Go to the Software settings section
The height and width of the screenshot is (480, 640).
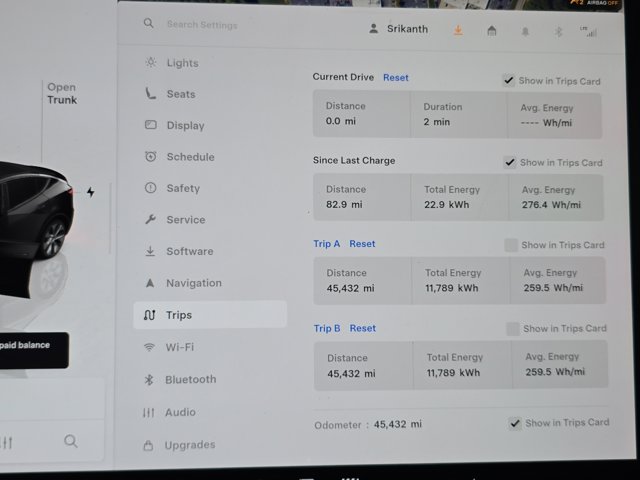coord(189,251)
